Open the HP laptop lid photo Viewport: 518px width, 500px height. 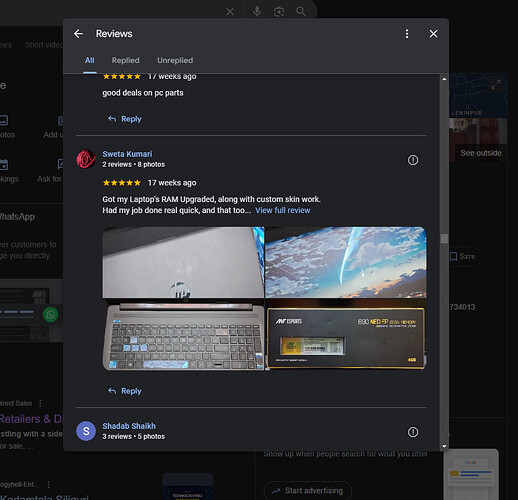(x=183, y=262)
